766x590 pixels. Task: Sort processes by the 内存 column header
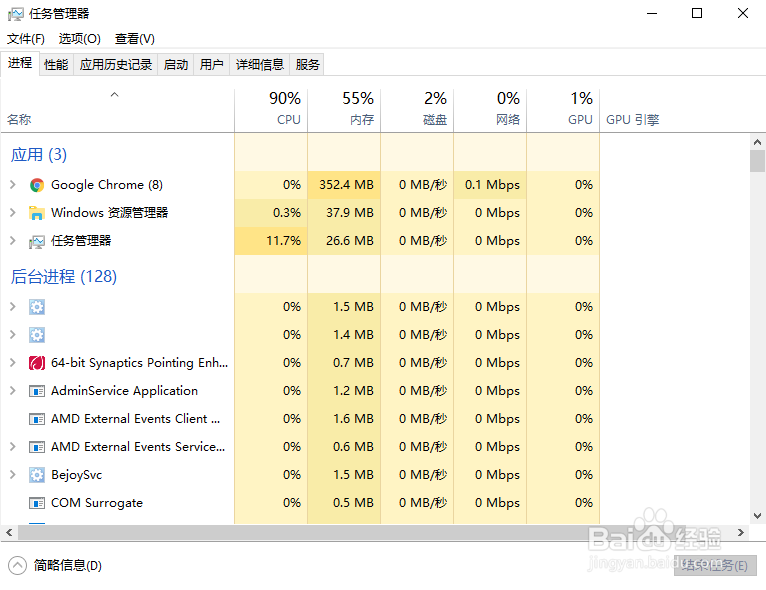coord(344,110)
